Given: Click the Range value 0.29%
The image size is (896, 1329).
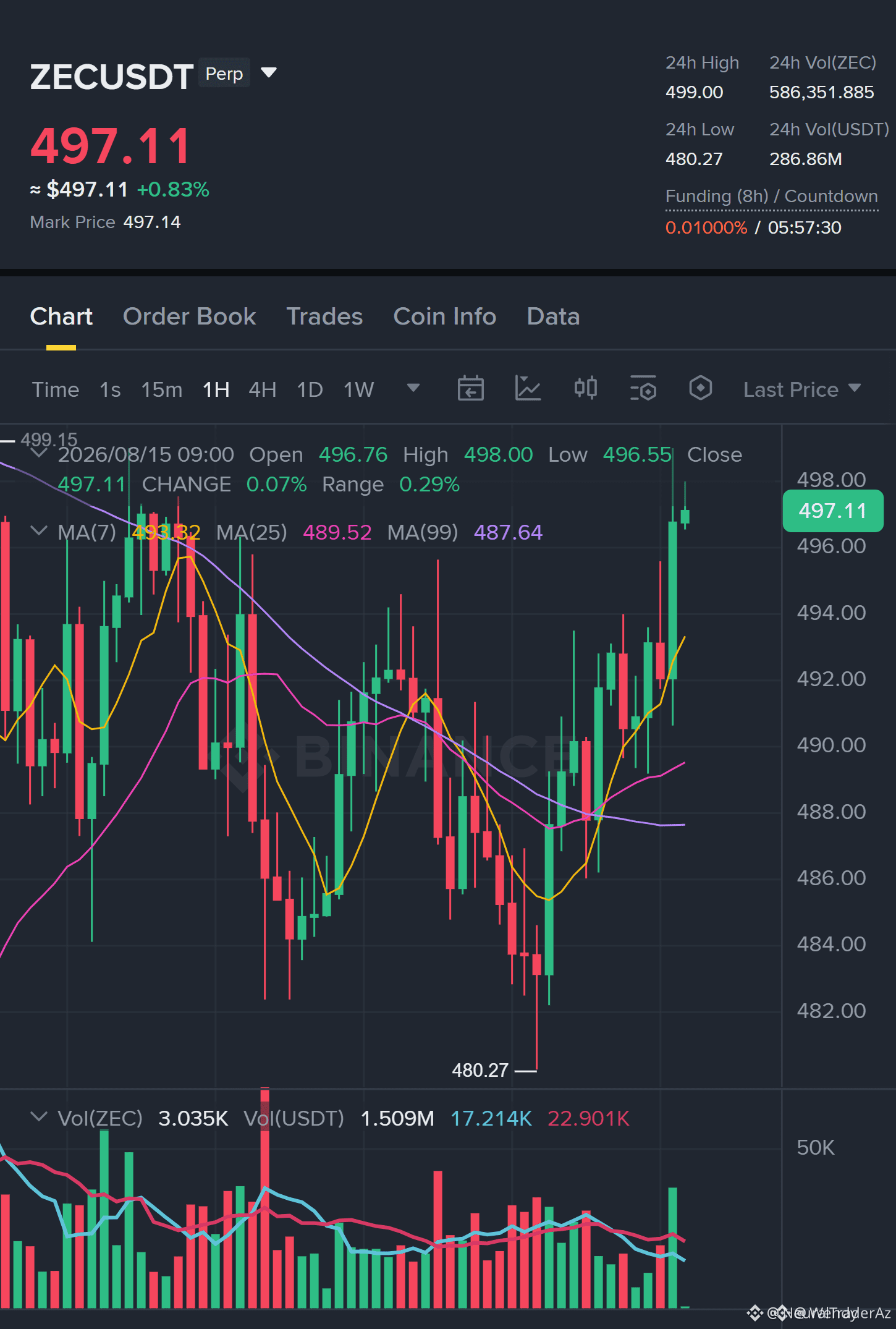Looking at the screenshot, I should [429, 484].
